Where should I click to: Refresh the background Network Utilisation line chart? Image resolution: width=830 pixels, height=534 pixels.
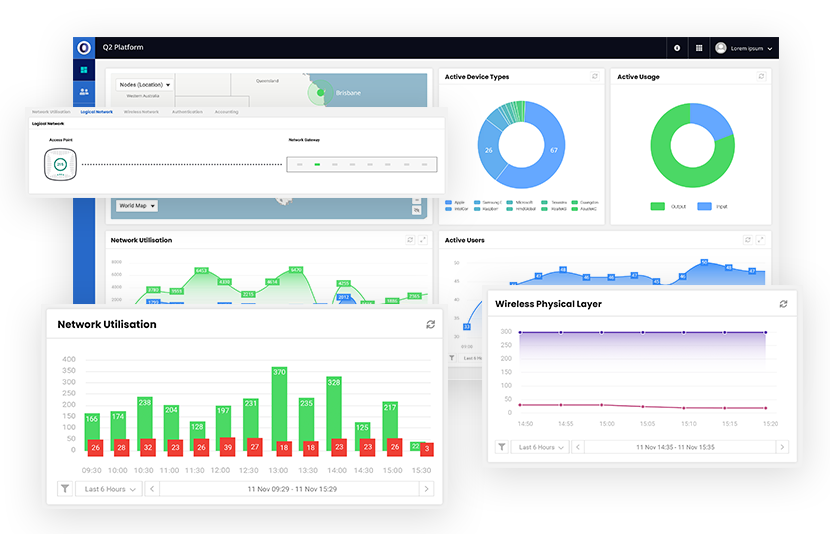pyautogui.click(x=410, y=240)
